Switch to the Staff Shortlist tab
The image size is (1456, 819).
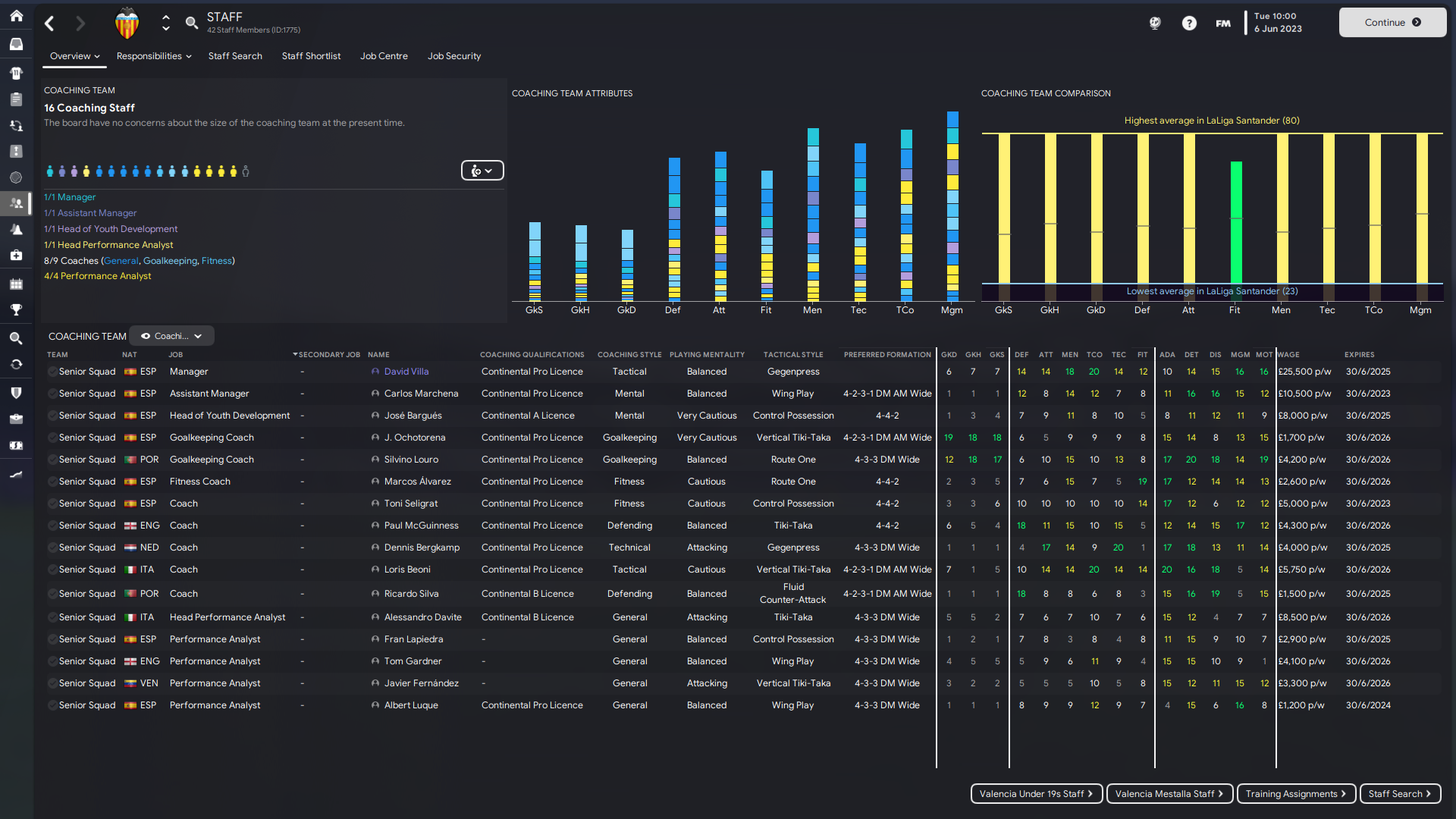[311, 56]
